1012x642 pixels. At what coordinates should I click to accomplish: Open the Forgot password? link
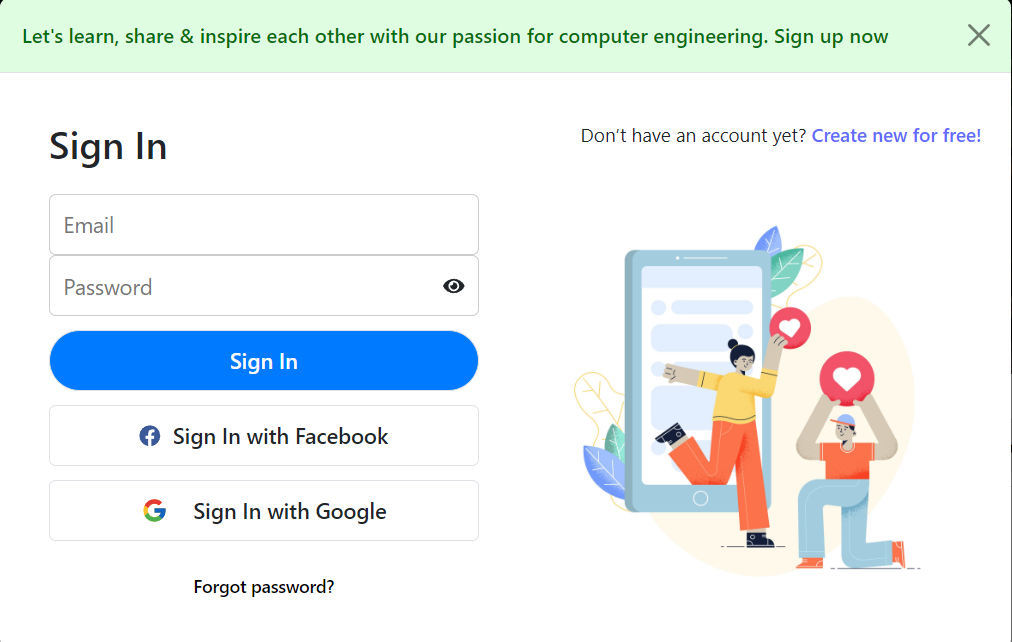click(264, 587)
